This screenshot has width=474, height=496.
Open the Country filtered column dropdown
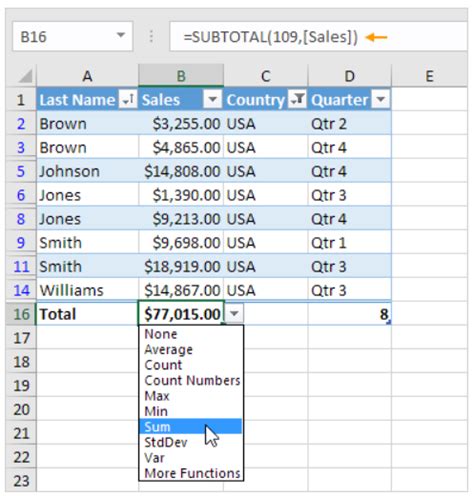(297, 99)
